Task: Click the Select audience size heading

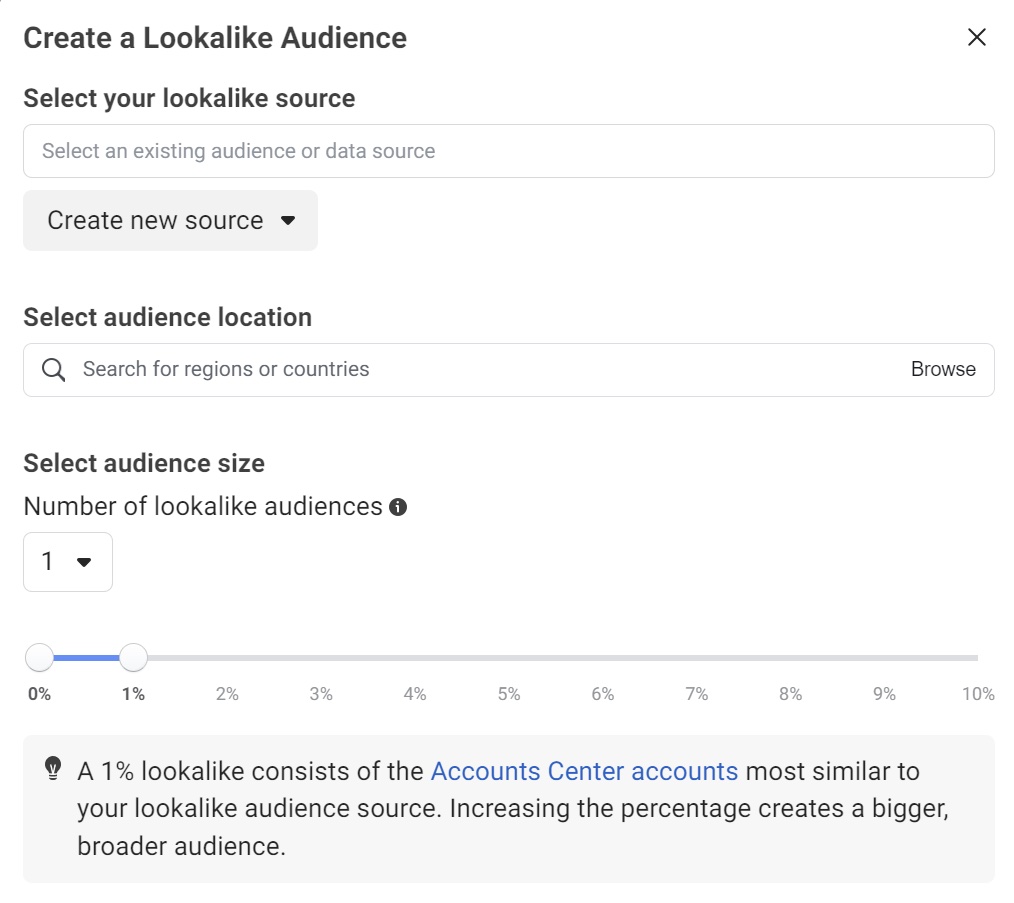Action: pyautogui.click(x=144, y=464)
